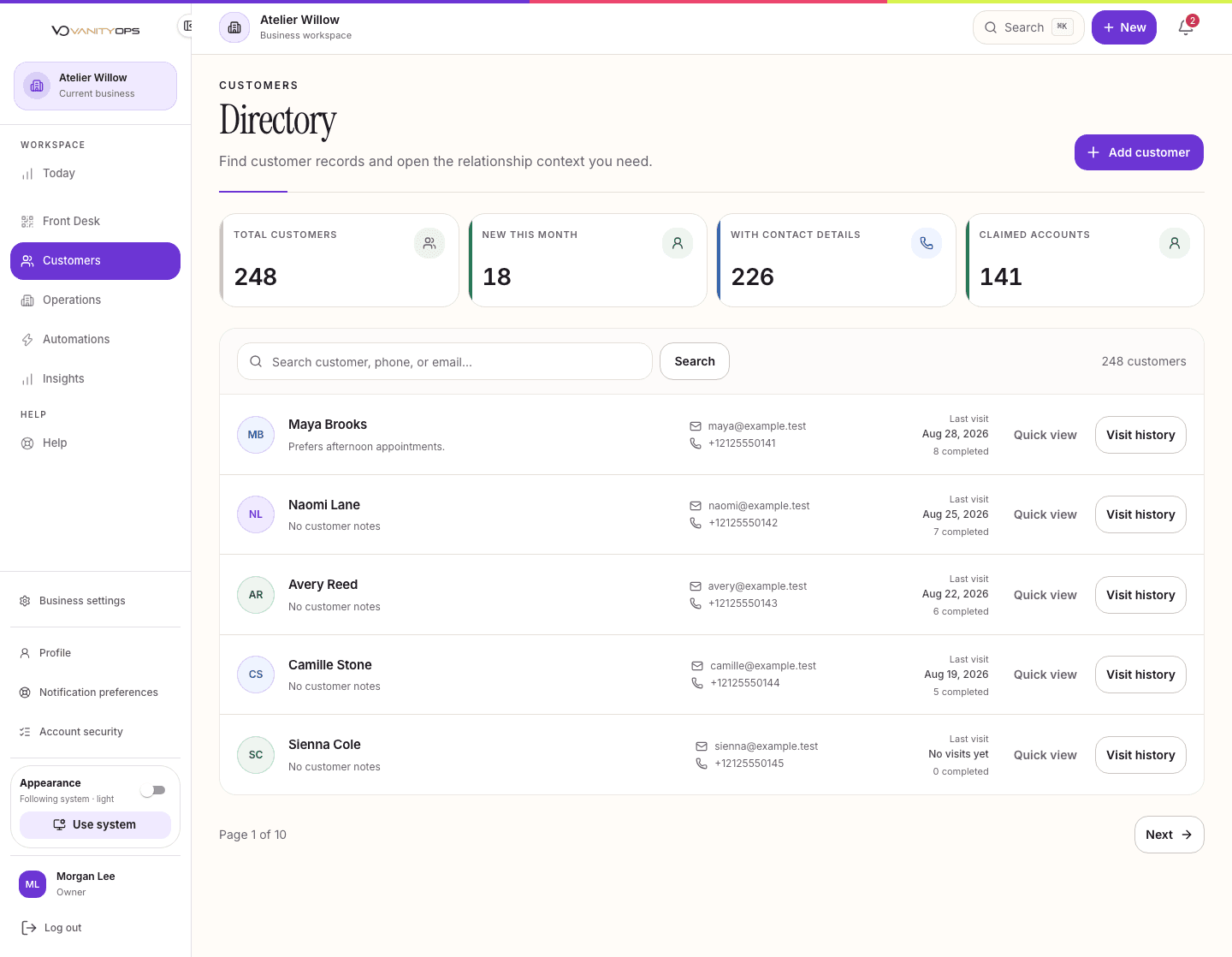
Task: Open the Atelier Willow current business switcher
Action: pos(95,86)
